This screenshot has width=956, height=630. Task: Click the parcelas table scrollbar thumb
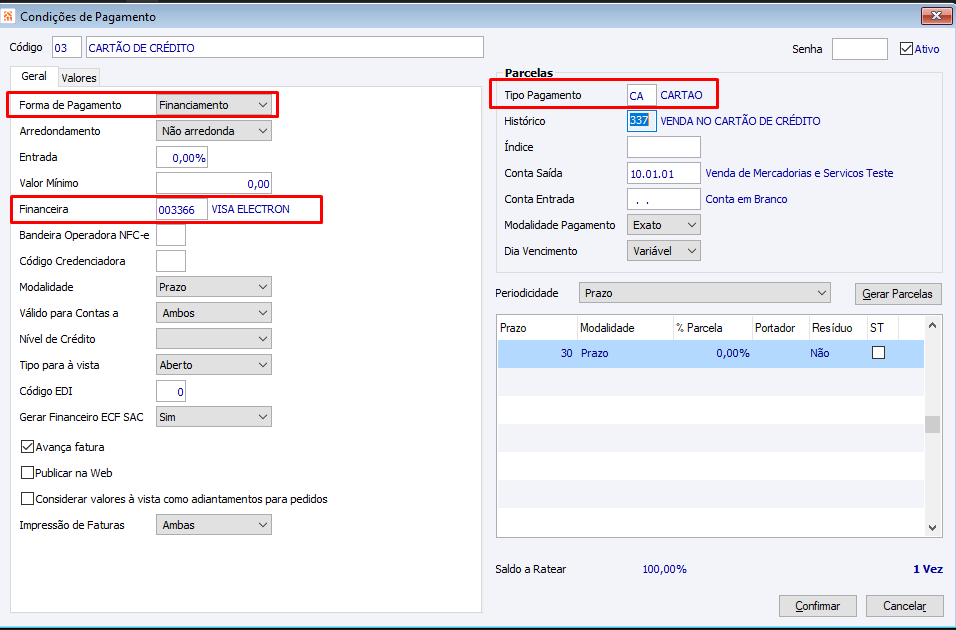click(932, 424)
